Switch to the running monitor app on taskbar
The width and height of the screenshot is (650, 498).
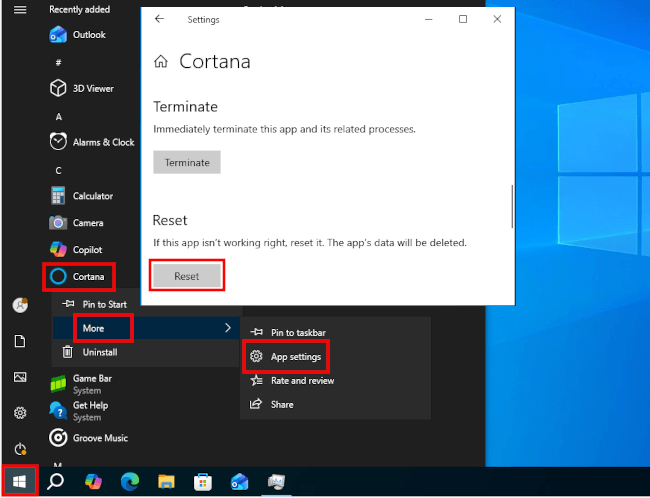click(276, 482)
